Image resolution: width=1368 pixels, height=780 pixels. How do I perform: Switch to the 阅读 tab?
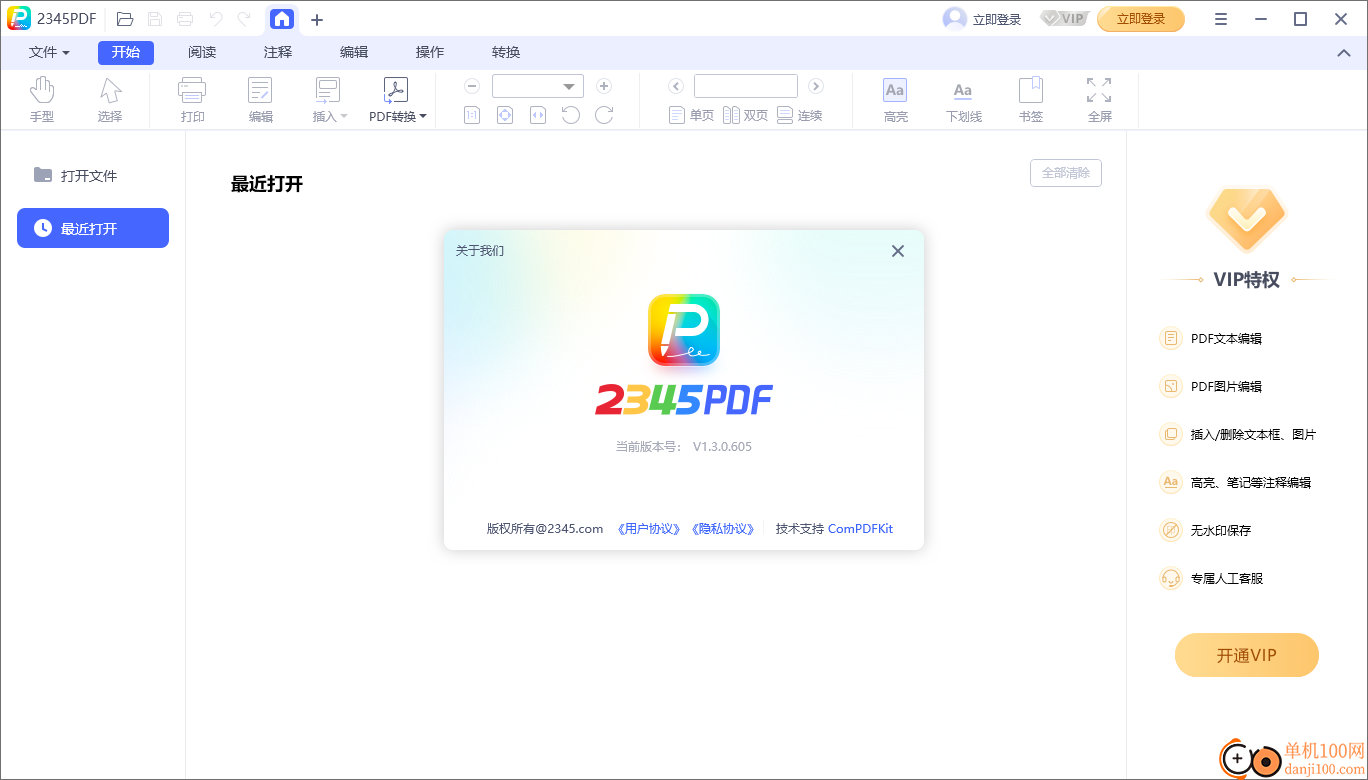pos(202,52)
